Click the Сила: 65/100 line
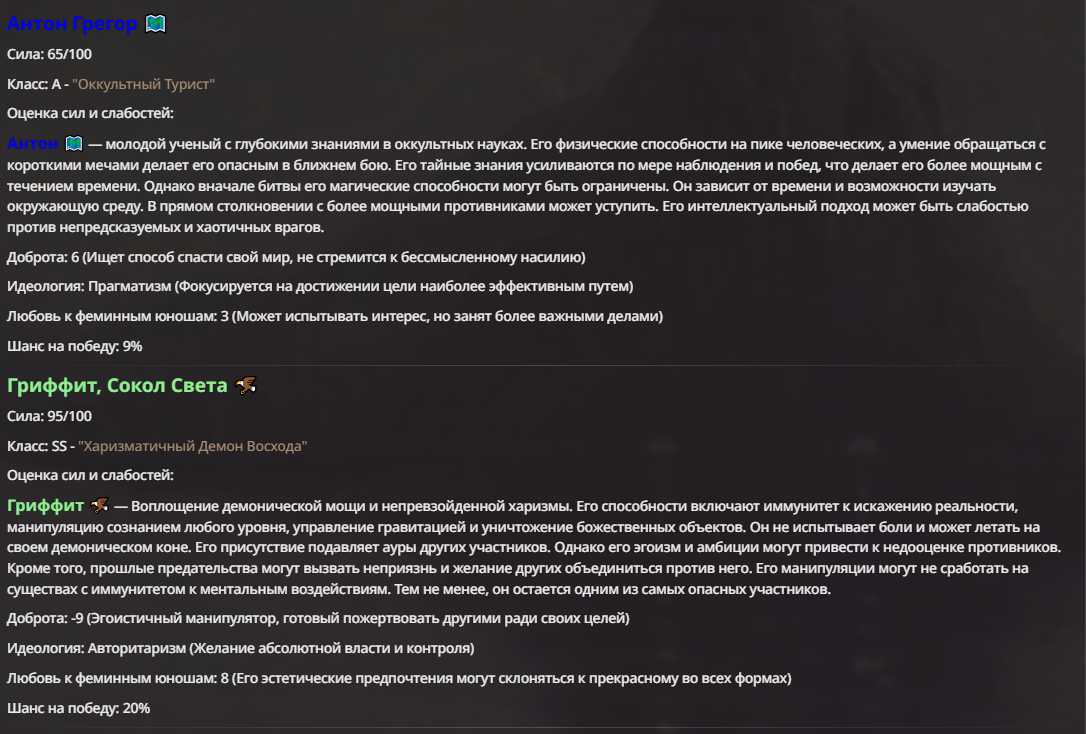 (x=49, y=54)
